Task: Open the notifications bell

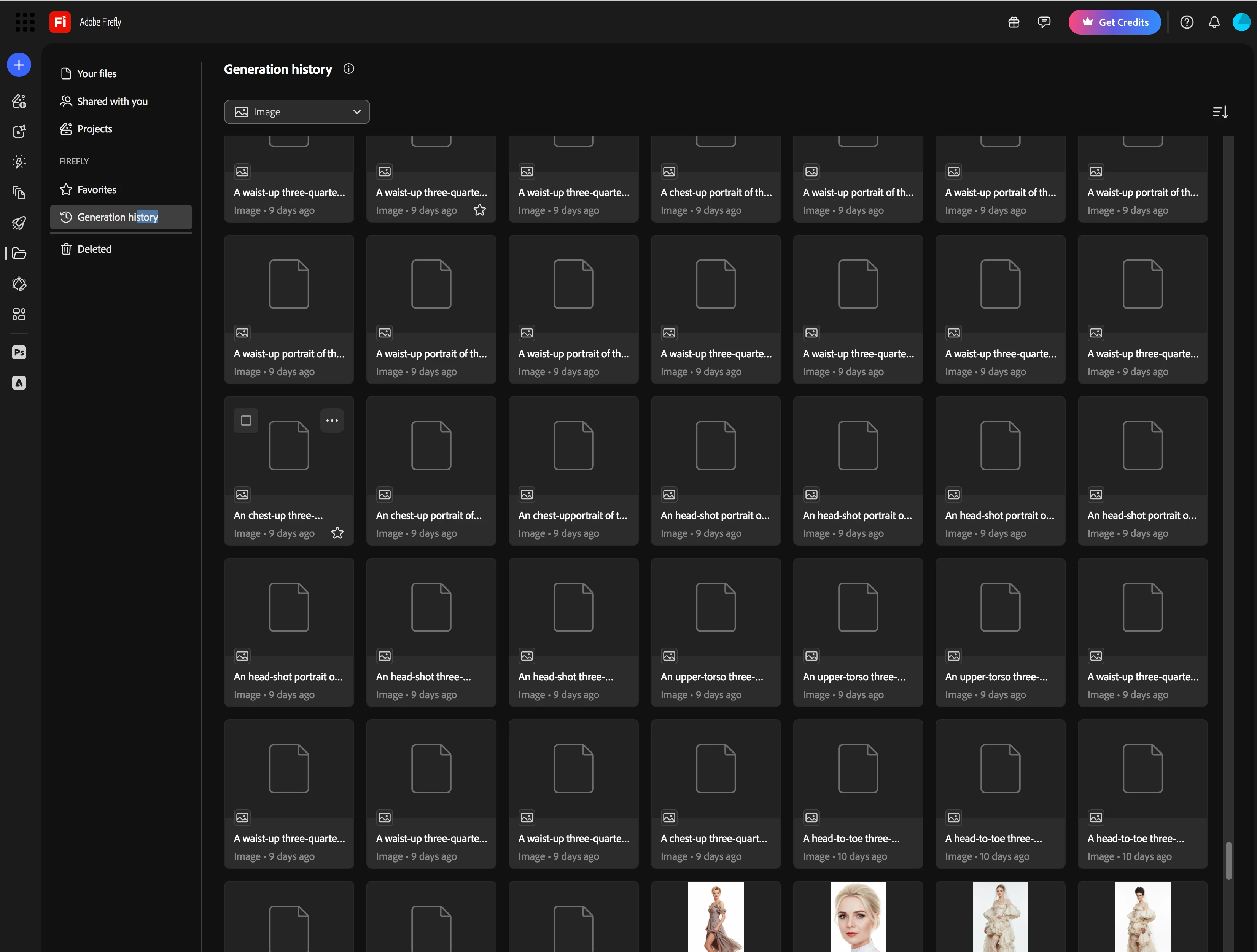Action: point(1214,22)
